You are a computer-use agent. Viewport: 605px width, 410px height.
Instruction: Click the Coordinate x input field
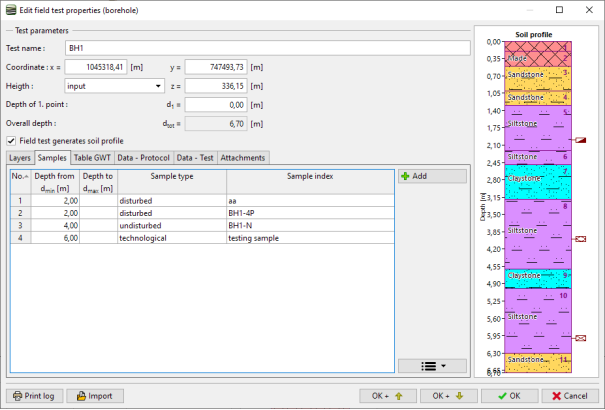(x=95, y=67)
